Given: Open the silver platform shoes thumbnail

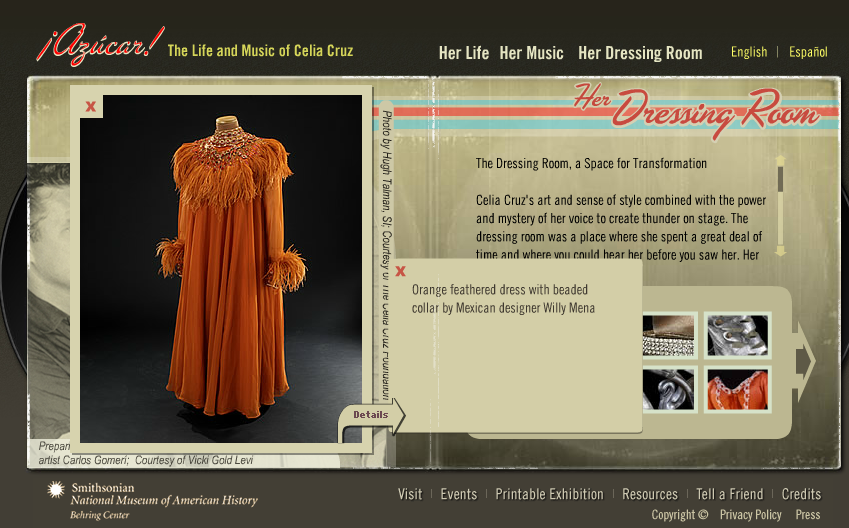Looking at the screenshot, I should [x=737, y=335].
